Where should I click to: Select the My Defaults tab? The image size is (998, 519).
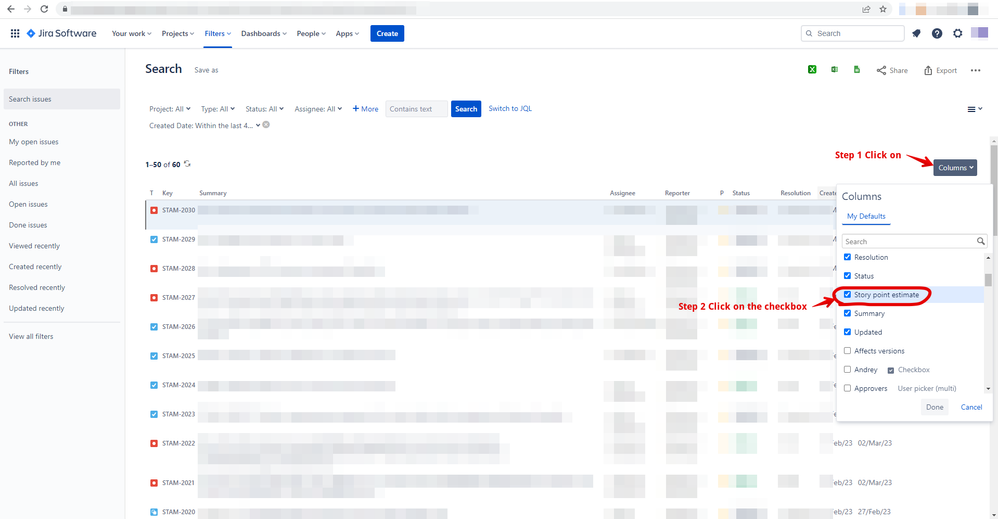click(866, 217)
